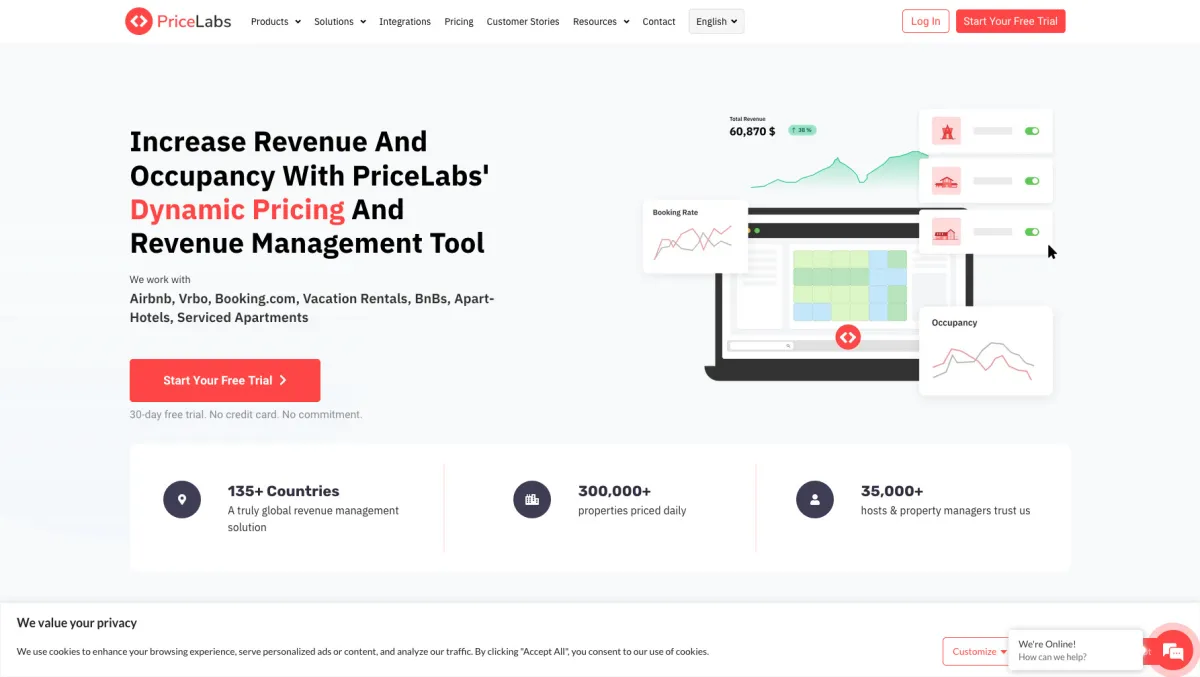
Task: Click the Airbnb, Vrbo, Booking.com platforms text
Action: (312, 308)
